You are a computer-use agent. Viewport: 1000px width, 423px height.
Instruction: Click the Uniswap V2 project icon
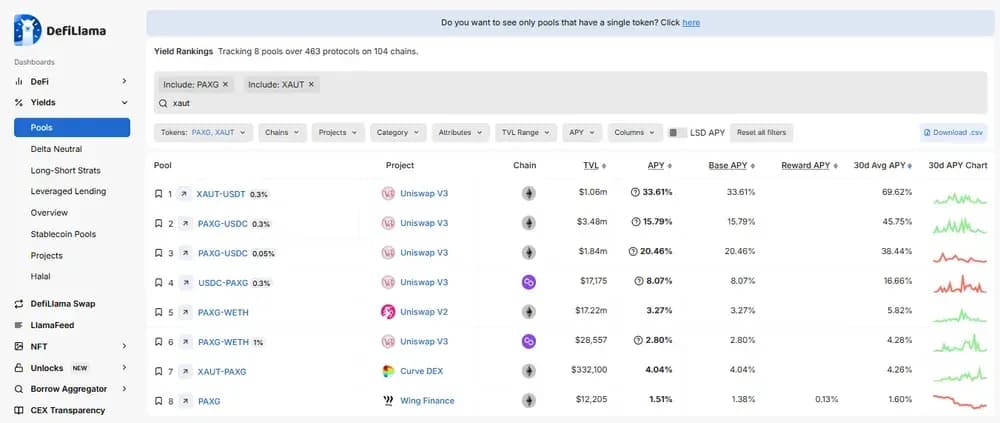pos(388,312)
